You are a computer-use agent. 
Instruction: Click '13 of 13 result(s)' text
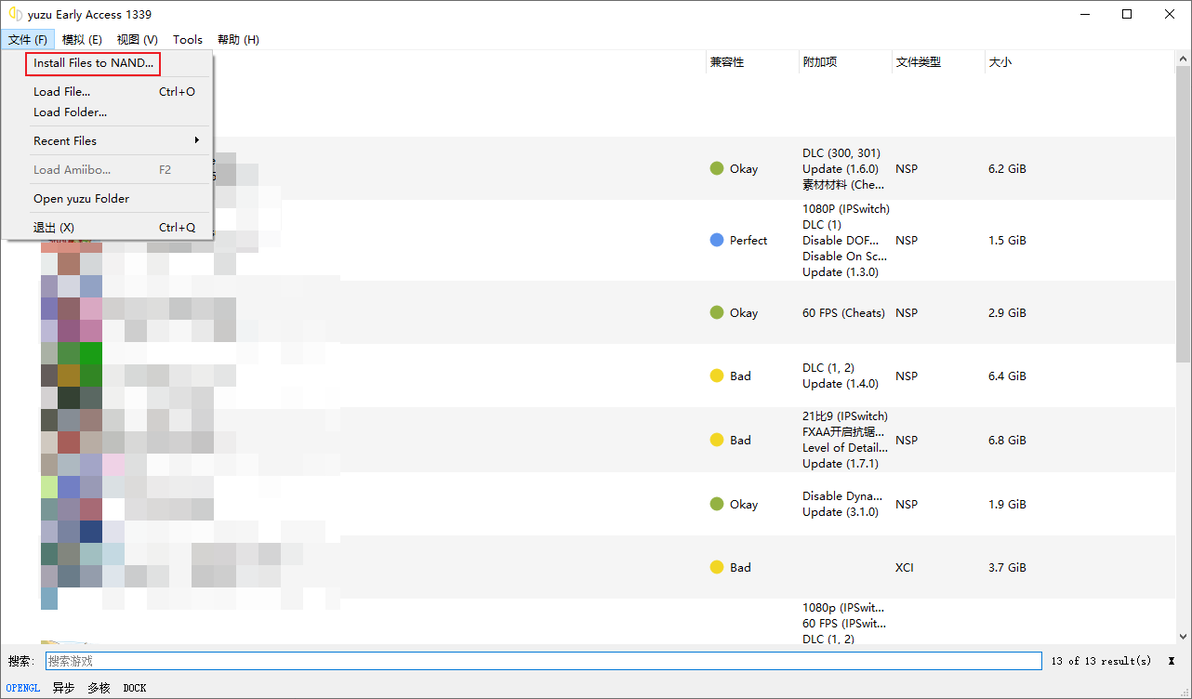pos(1102,661)
